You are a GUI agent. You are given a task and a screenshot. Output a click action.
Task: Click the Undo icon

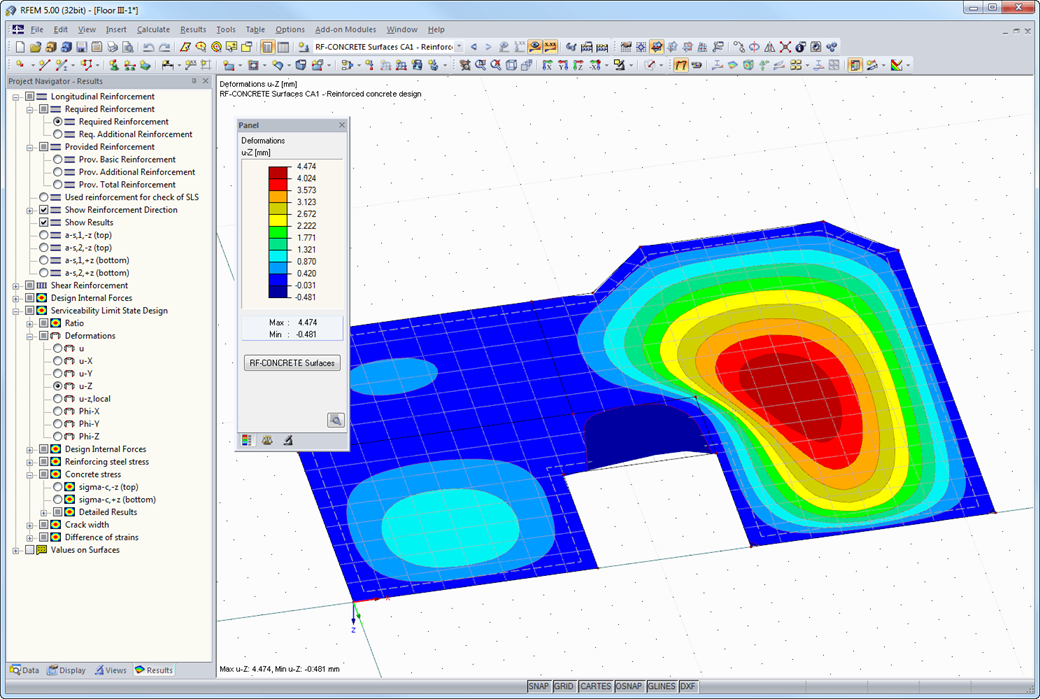(148, 47)
